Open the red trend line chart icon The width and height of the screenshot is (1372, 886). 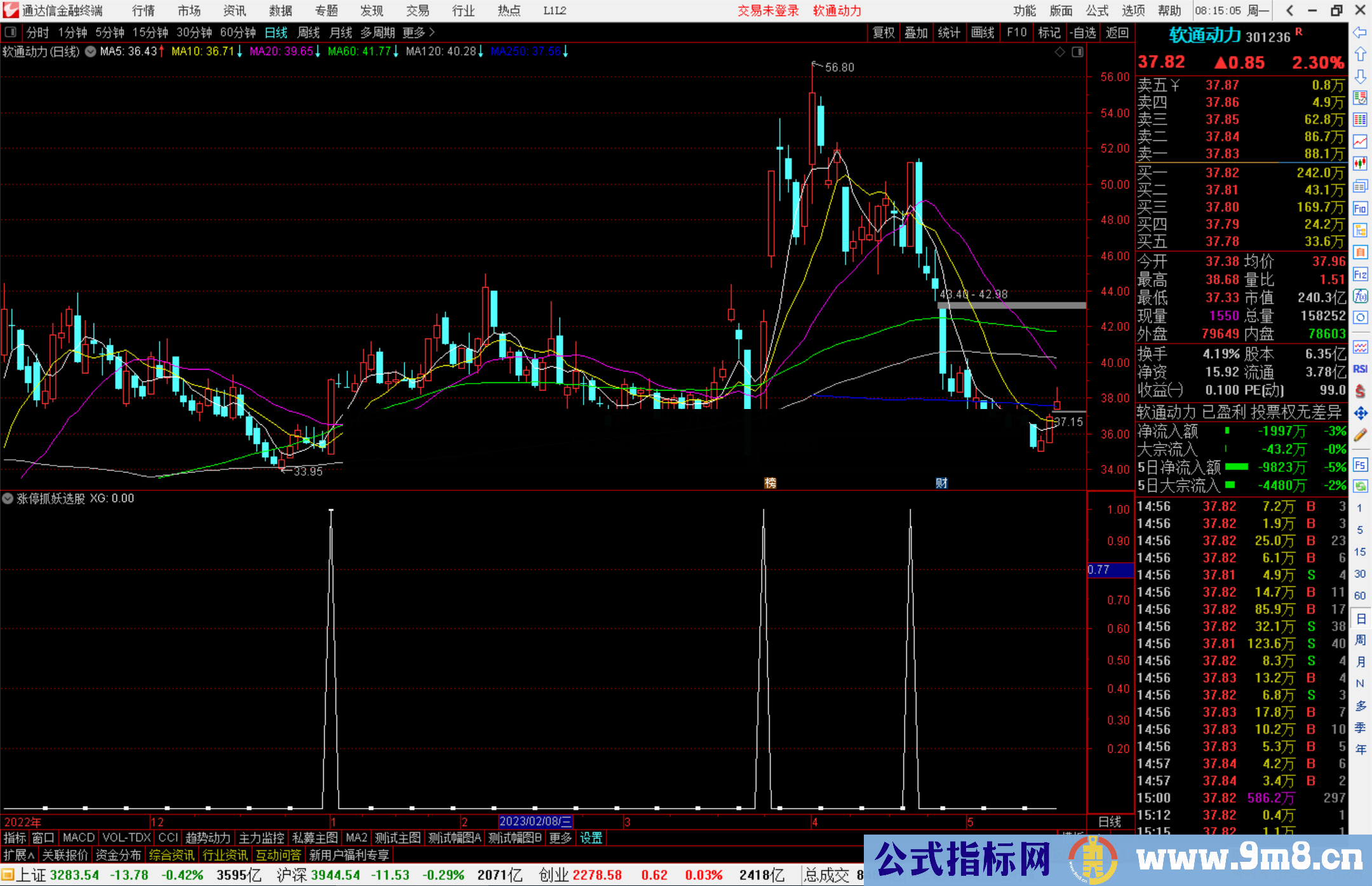click(1360, 142)
